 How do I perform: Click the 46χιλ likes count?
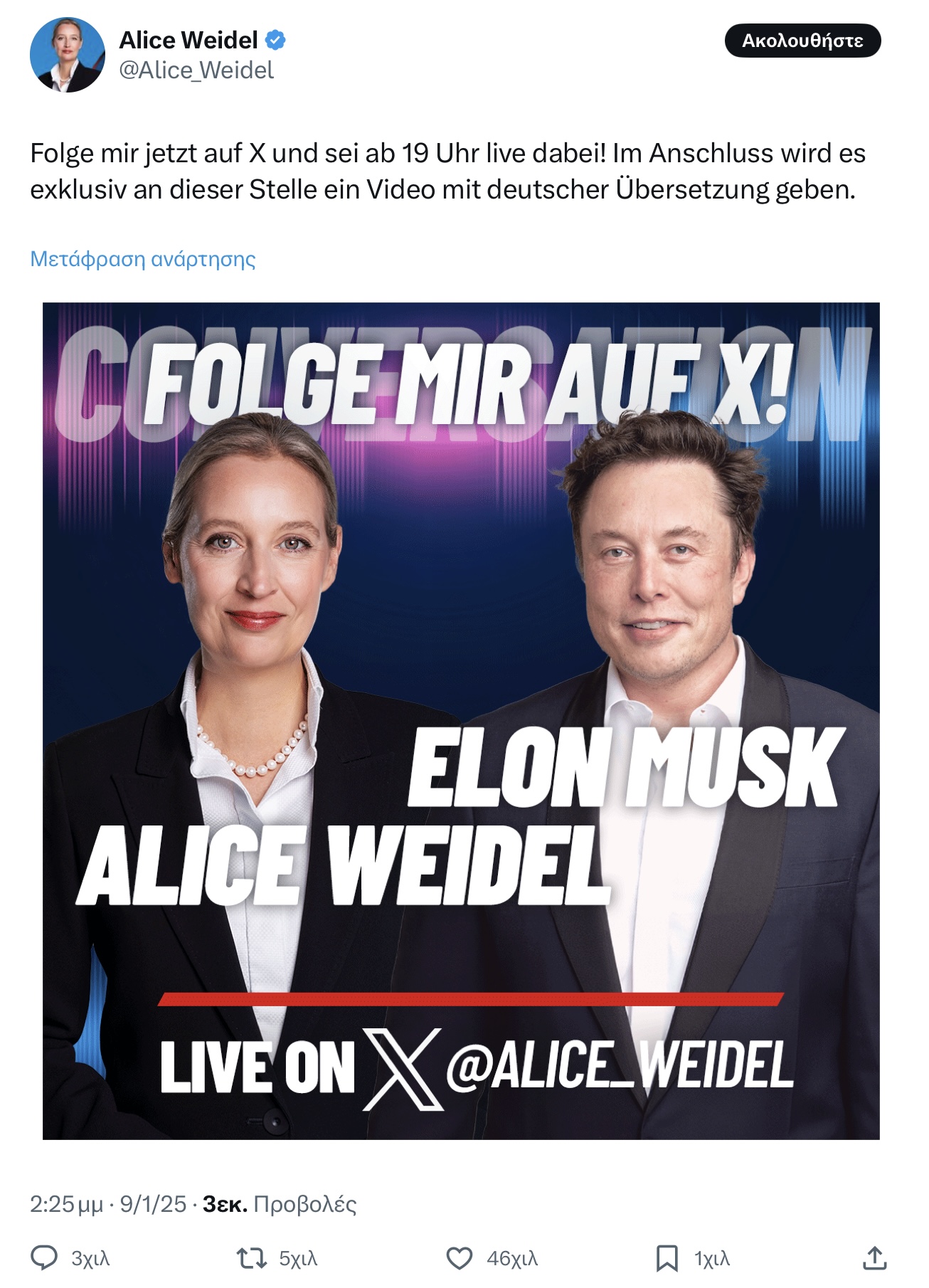[x=512, y=1259]
